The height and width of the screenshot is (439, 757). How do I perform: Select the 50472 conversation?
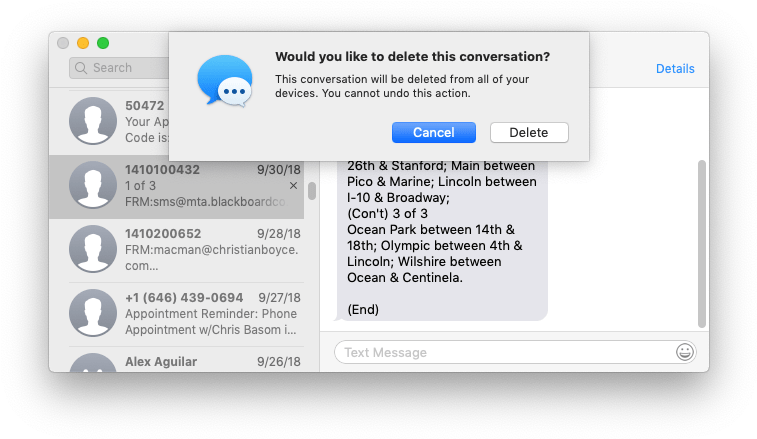pyautogui.click(x=109, y=122)
